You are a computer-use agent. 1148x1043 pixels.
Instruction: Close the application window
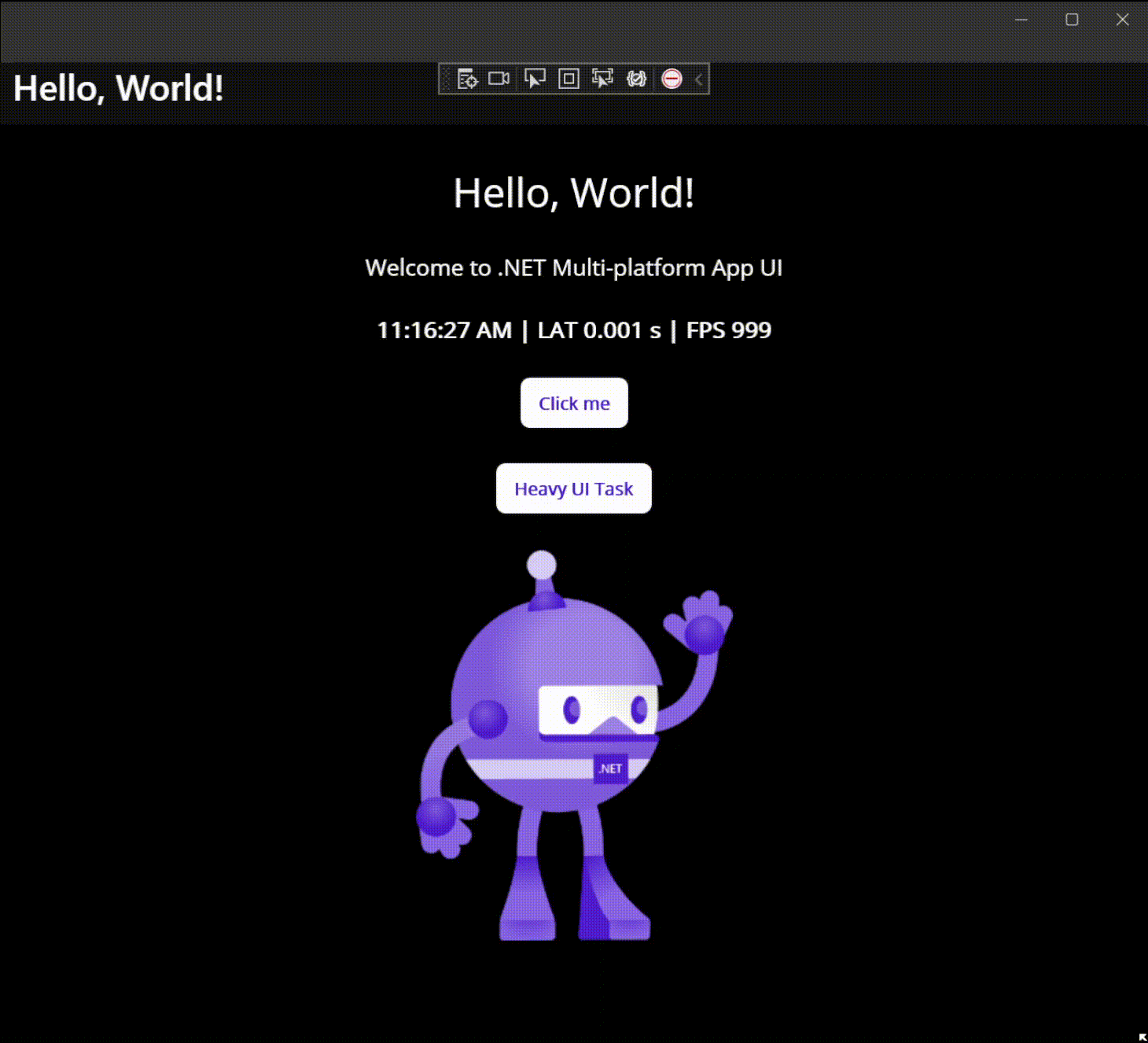pos(1122,20)
